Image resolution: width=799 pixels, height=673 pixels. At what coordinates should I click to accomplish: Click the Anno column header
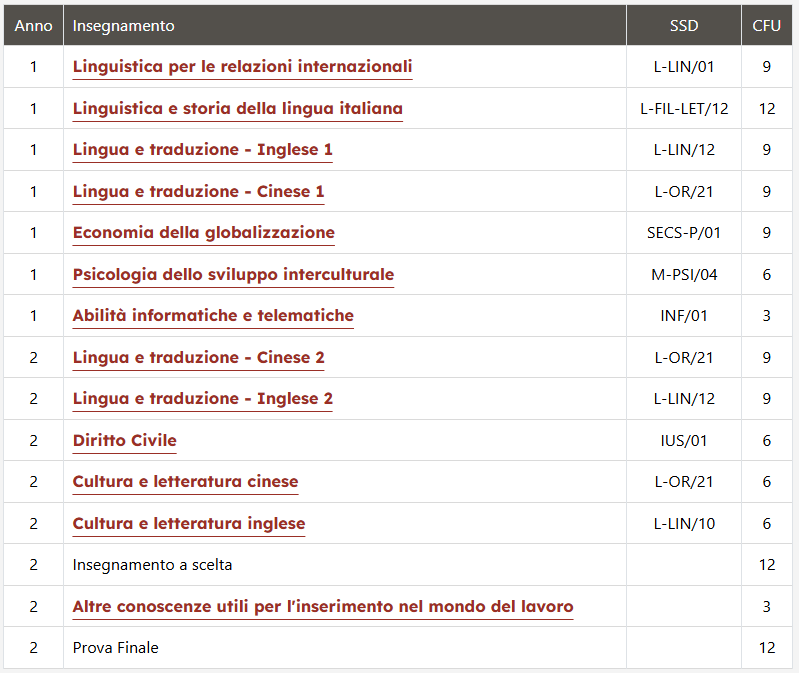click(34, 25)
